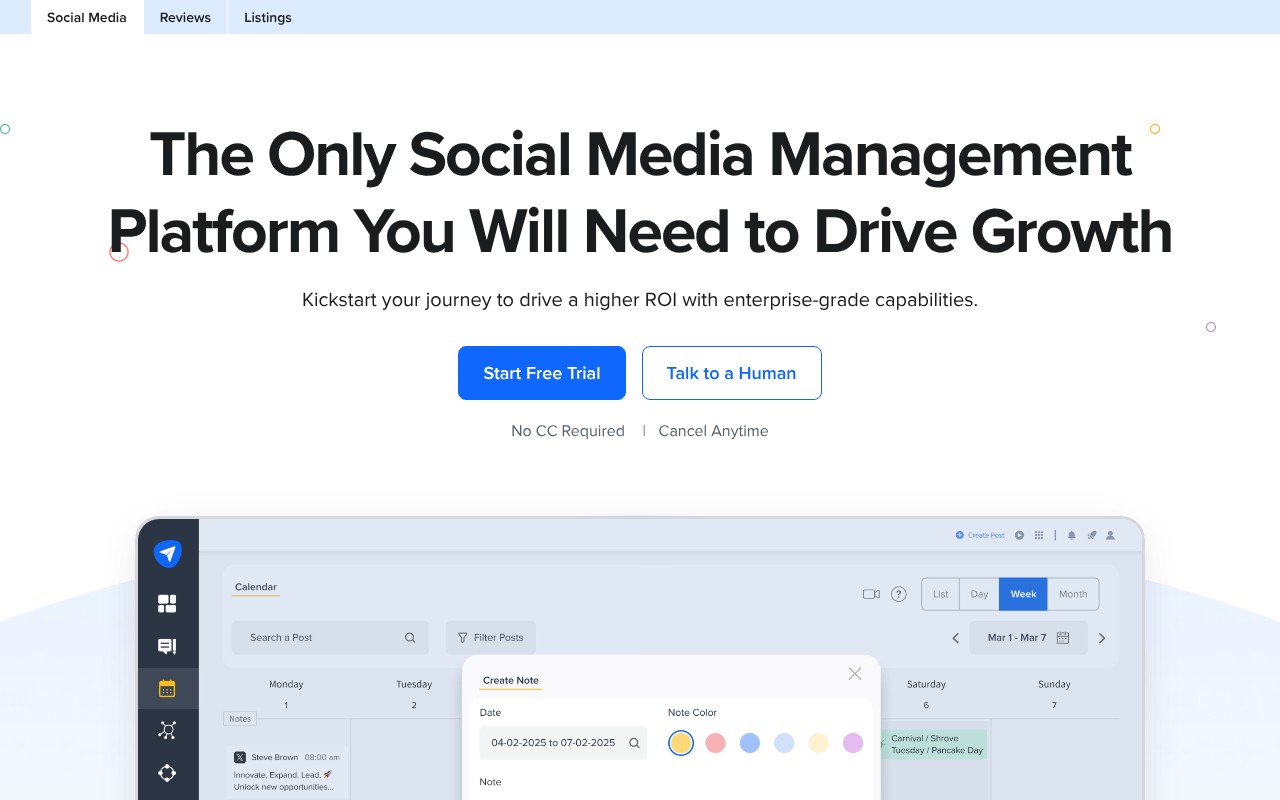Select the purple note color swatch
This screenshot has height=800, width=1280.
click(x=853, y=743)
